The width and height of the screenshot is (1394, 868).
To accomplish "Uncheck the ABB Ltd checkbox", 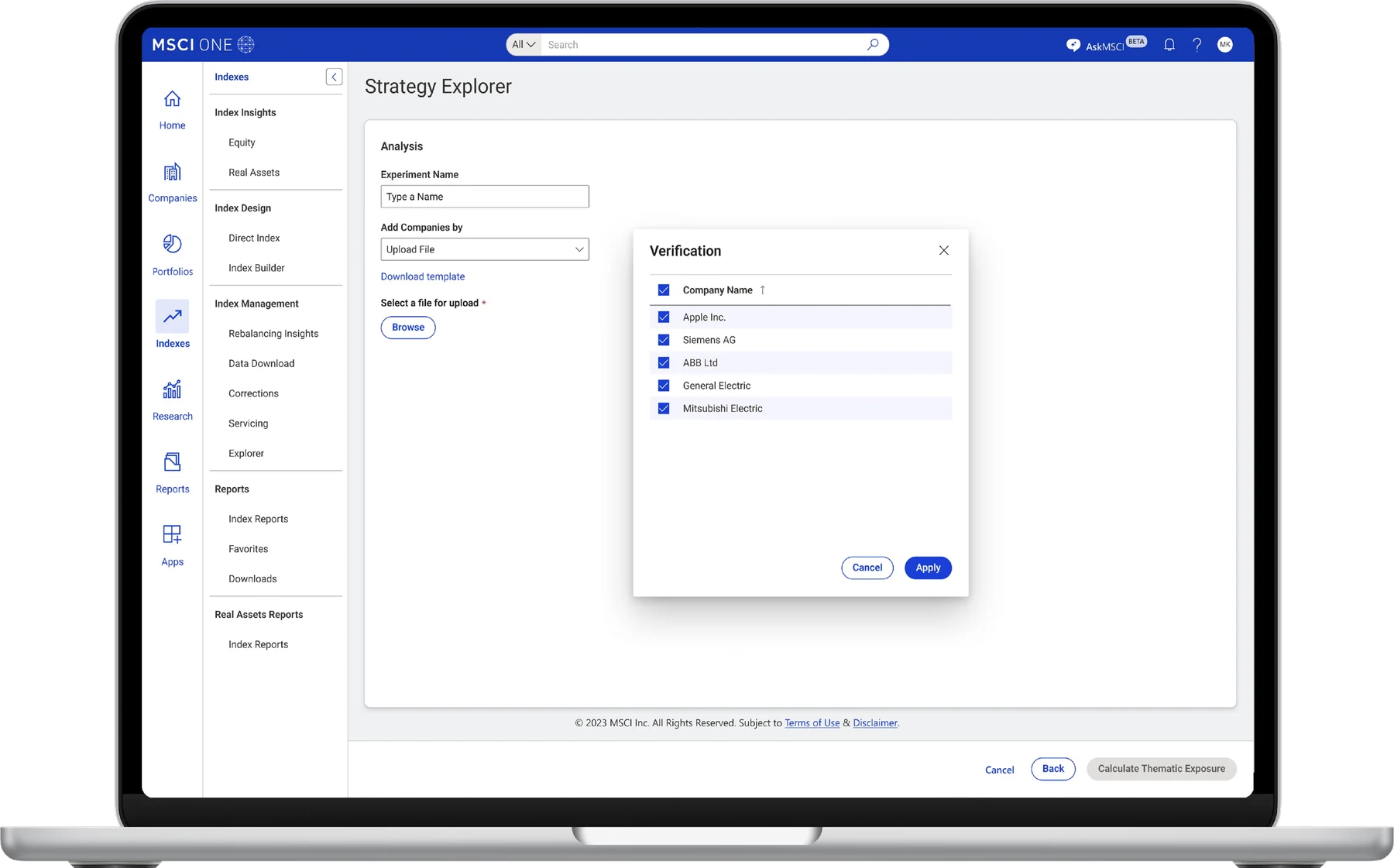I will pos(664,362).
